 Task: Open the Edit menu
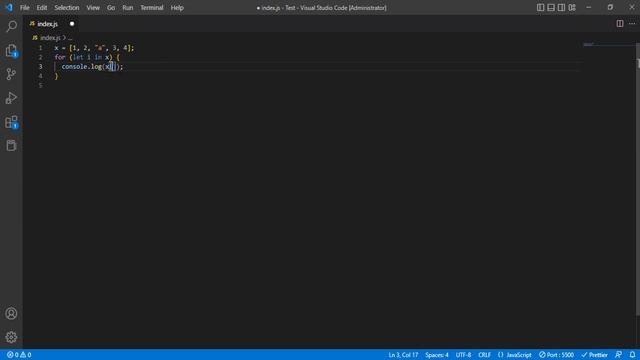click(42, 7)
